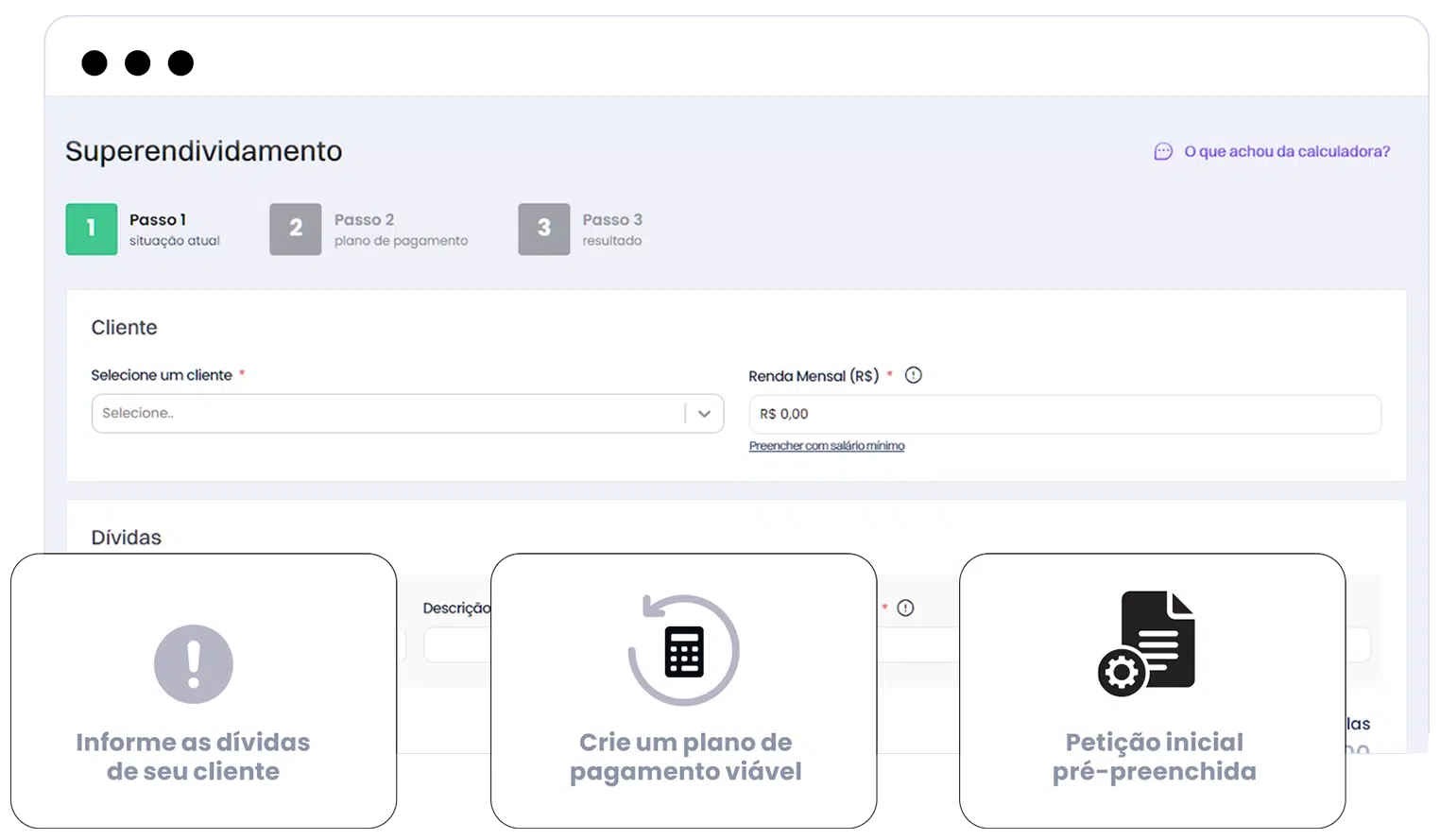This screenshot has height=840, width=1440.
Task: Click 'Preencher com salário mínimo' link
Action: pyautogui.click(x=827, y=446)
